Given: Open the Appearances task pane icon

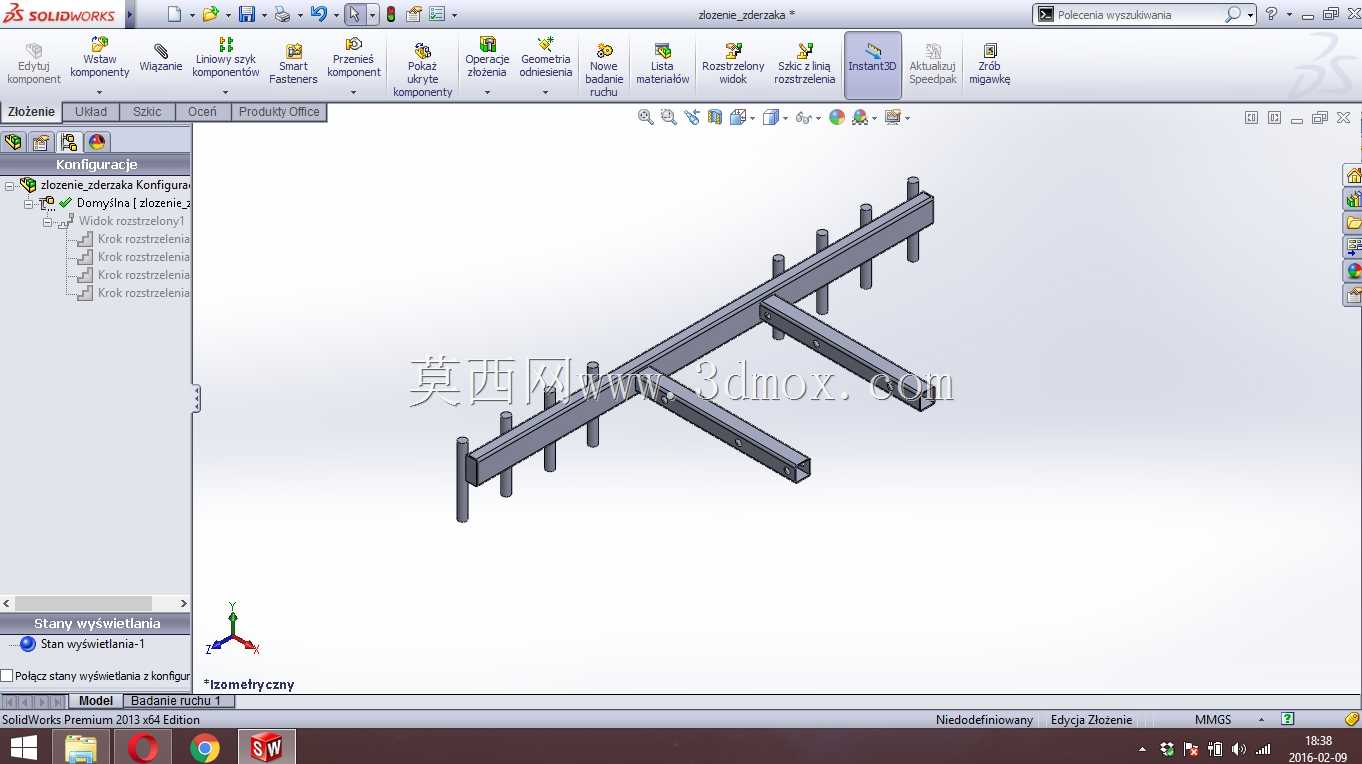Looking at the screenshot, I should click(1354, 271).
